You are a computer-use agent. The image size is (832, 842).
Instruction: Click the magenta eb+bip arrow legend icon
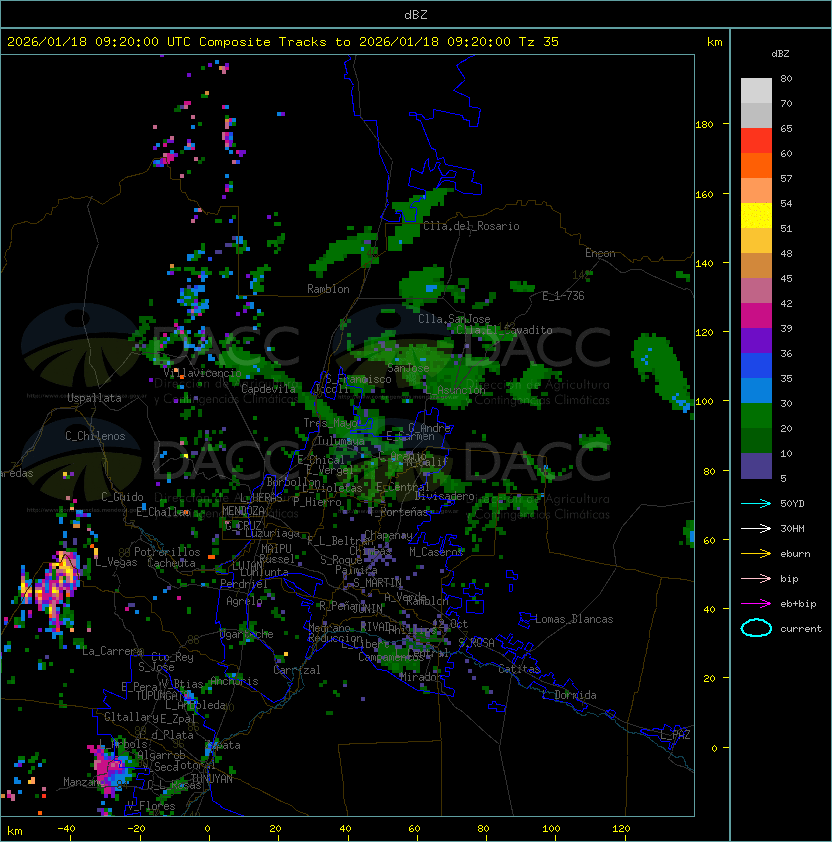pos(756,604)
